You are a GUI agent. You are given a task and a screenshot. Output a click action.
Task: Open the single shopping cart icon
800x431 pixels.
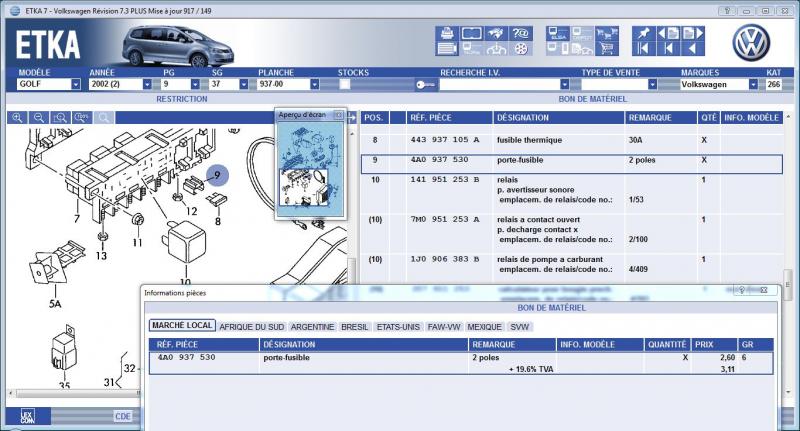pos(607,48)
